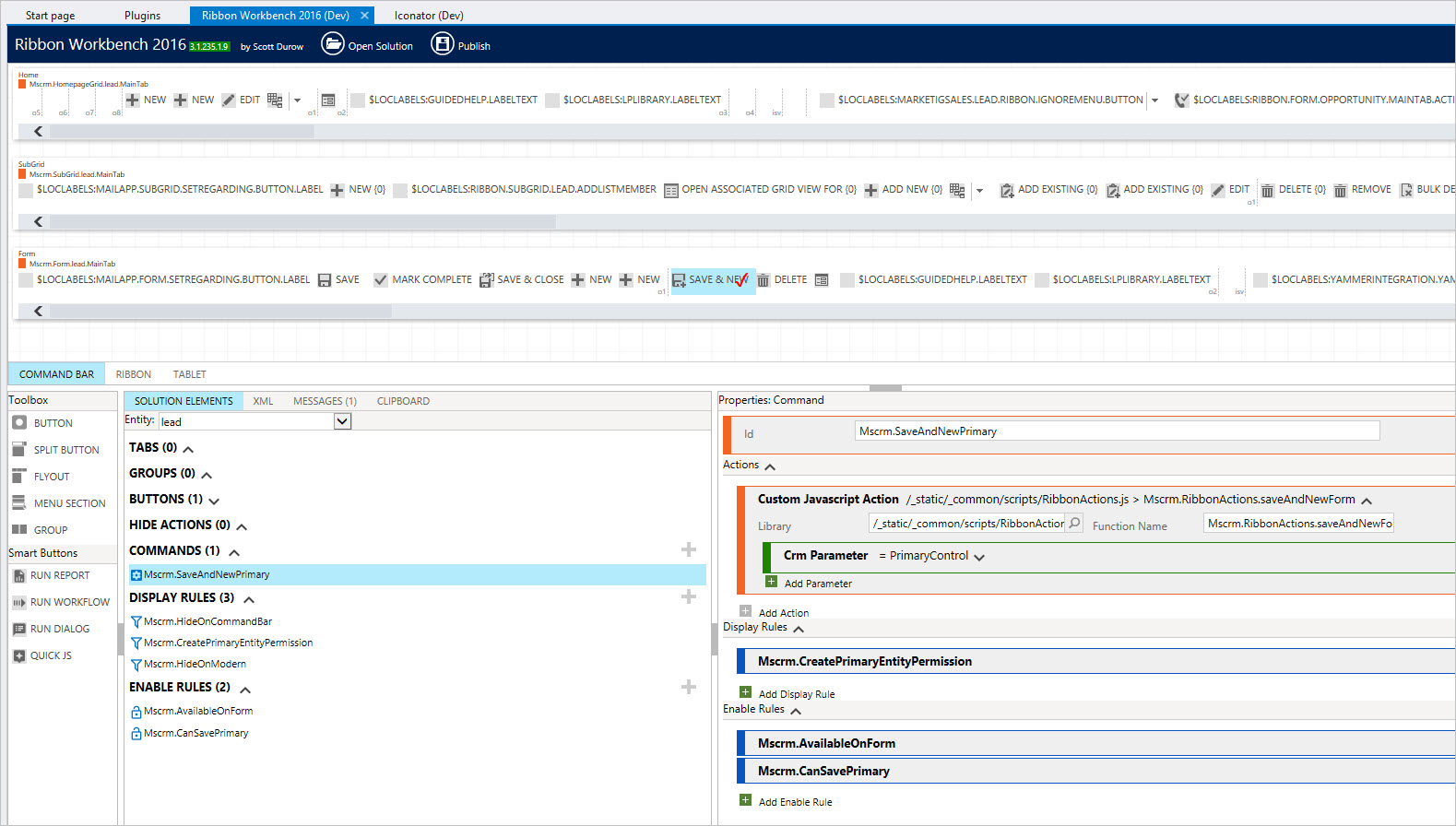Click the Publish disk icon

coord(443,44)
